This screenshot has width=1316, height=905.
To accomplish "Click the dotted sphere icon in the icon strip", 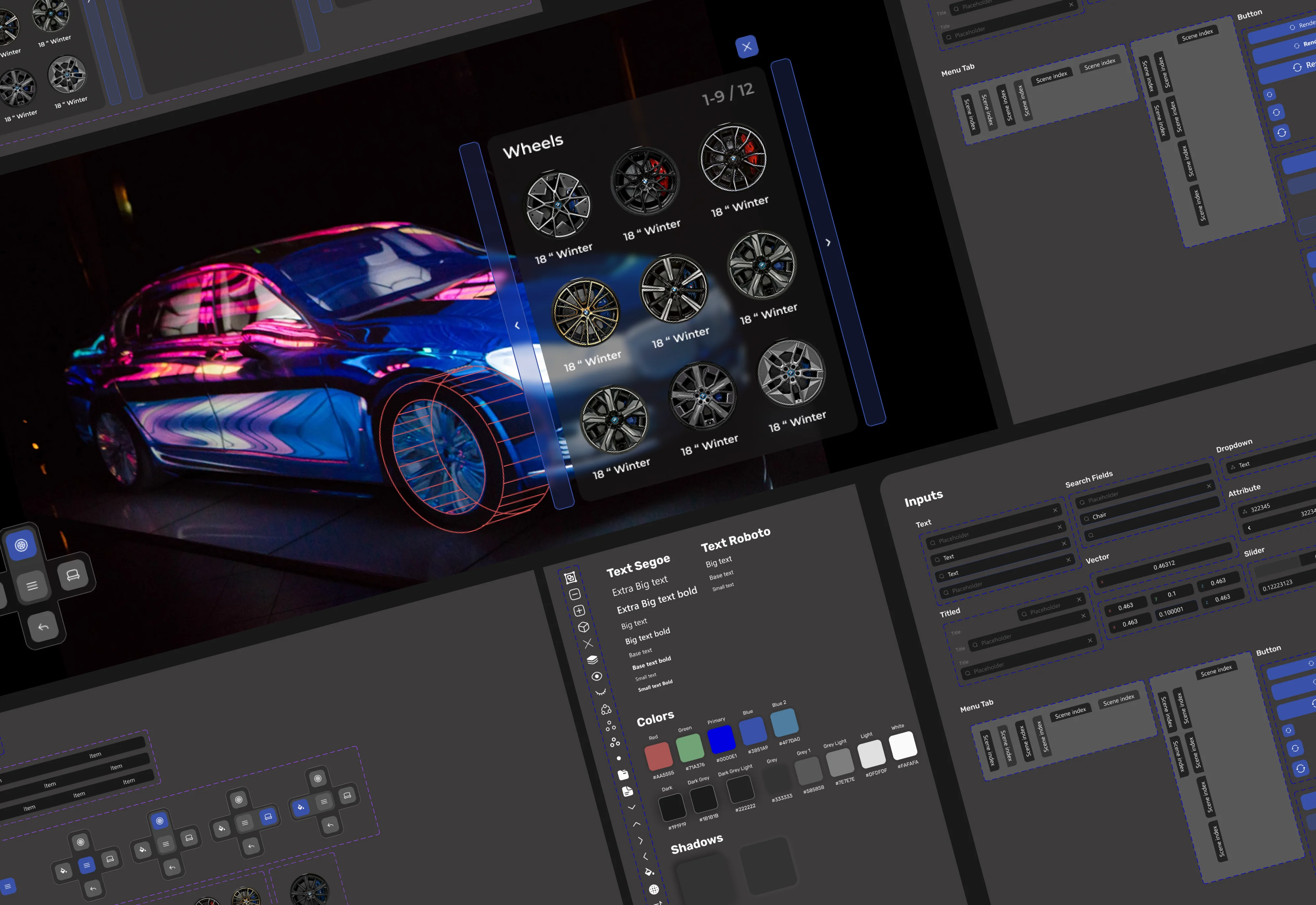I will [x=653, y=889].
